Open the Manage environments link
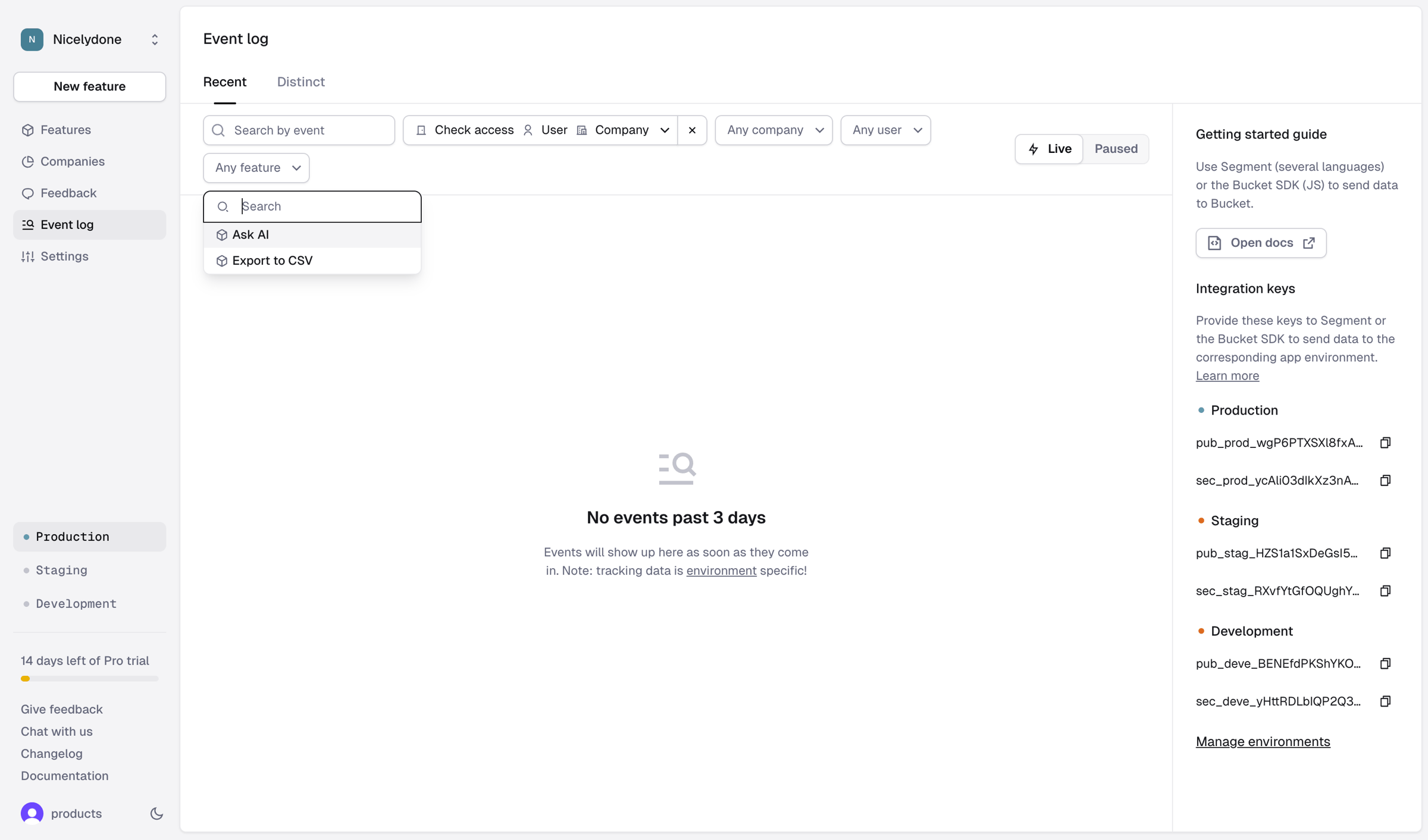Viewport: 1428px width, 840px height. 1263,741
